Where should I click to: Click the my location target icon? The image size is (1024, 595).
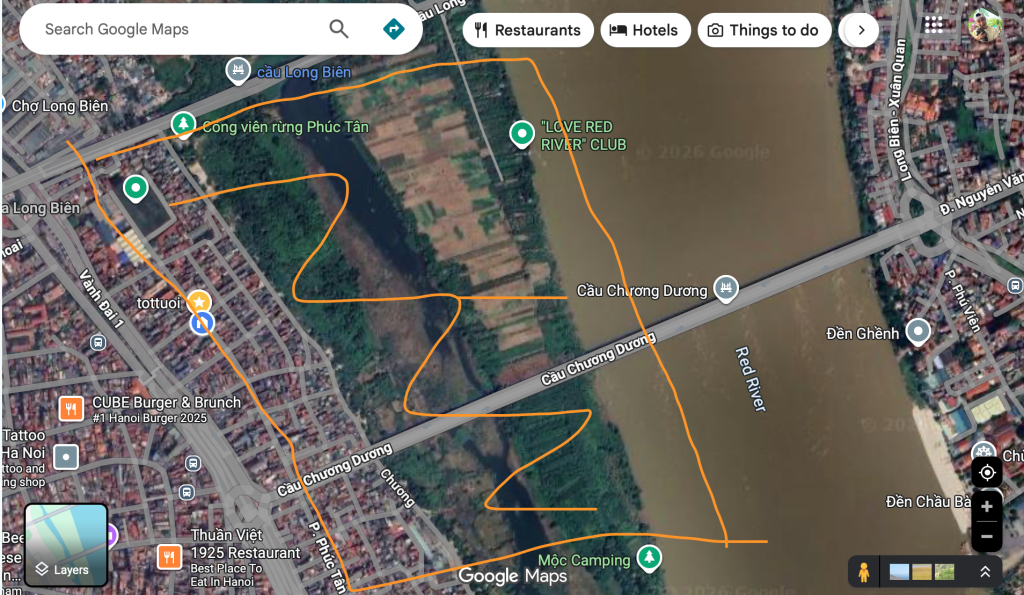click(x=987, y=472)
